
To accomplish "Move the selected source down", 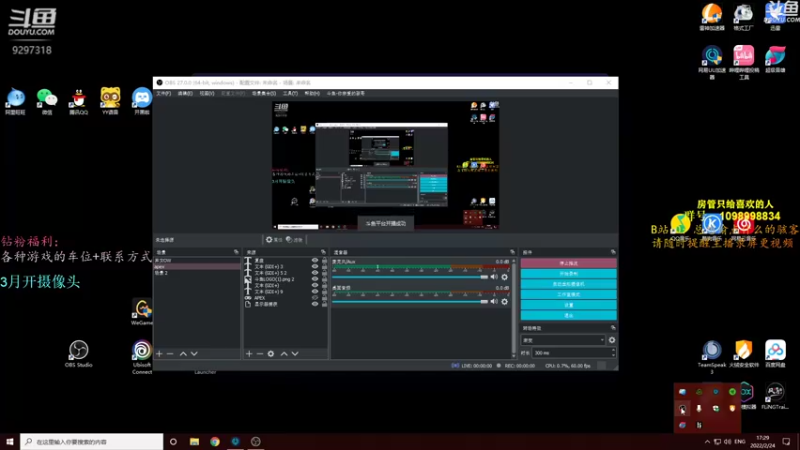I will 295,354.
